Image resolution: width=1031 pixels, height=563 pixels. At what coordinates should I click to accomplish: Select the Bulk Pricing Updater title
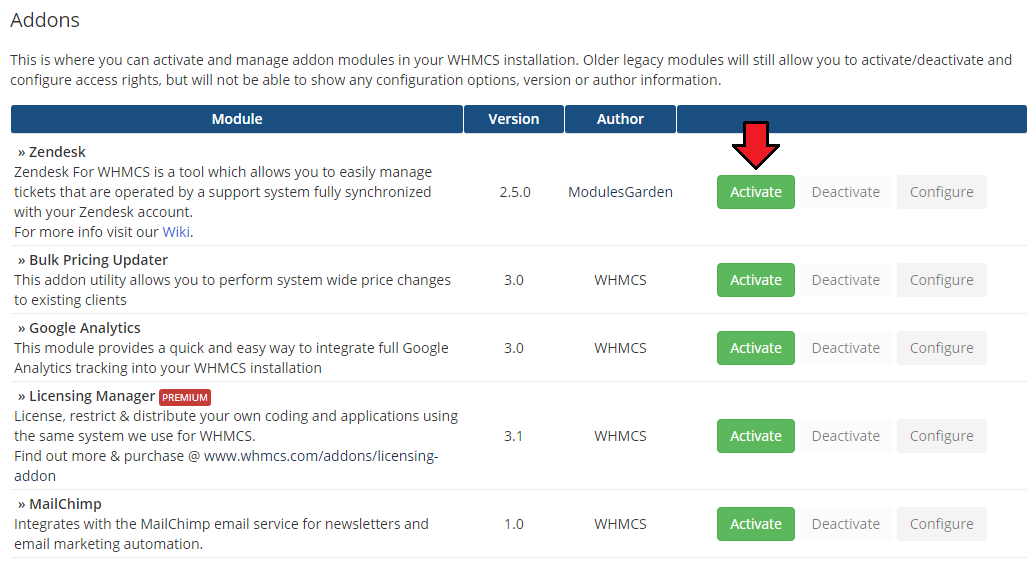[98, 260]
